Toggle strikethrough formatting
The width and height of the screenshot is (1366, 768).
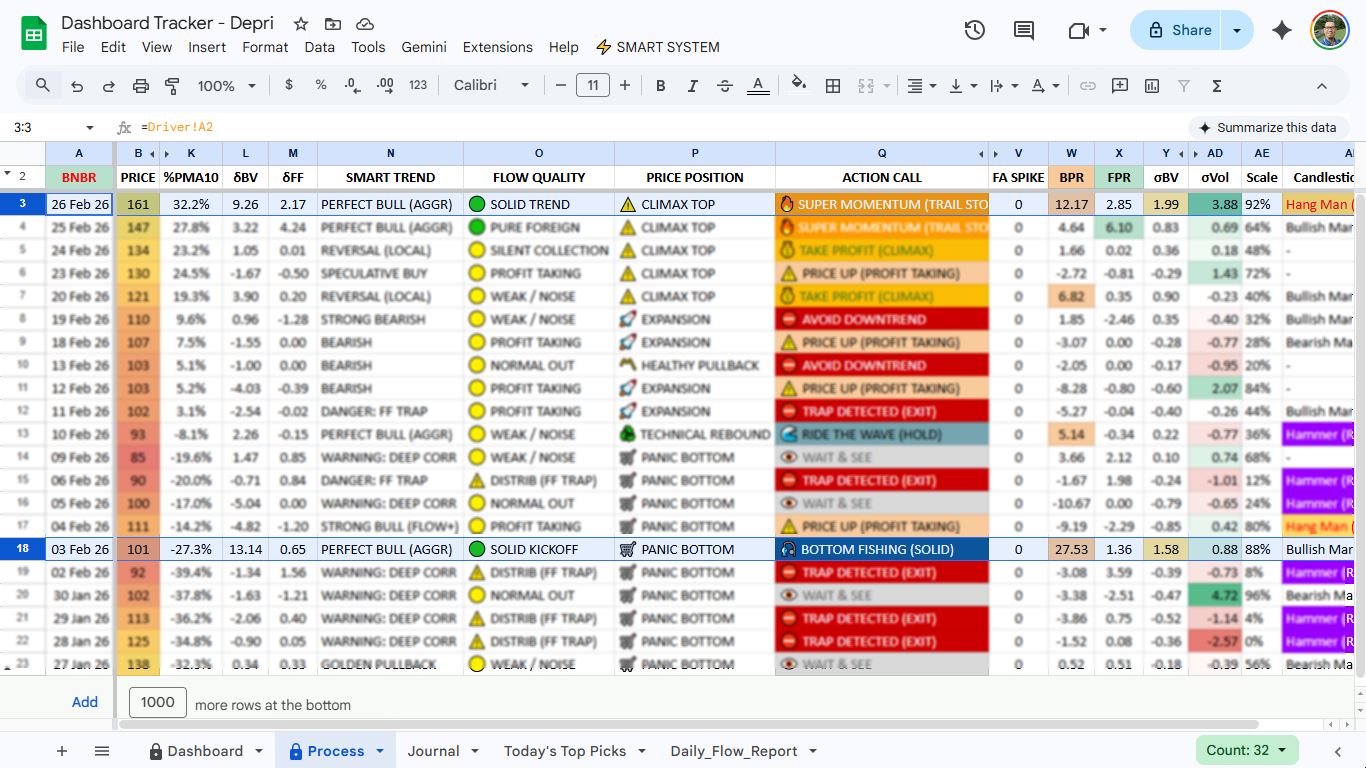click(x=725, y=86)
